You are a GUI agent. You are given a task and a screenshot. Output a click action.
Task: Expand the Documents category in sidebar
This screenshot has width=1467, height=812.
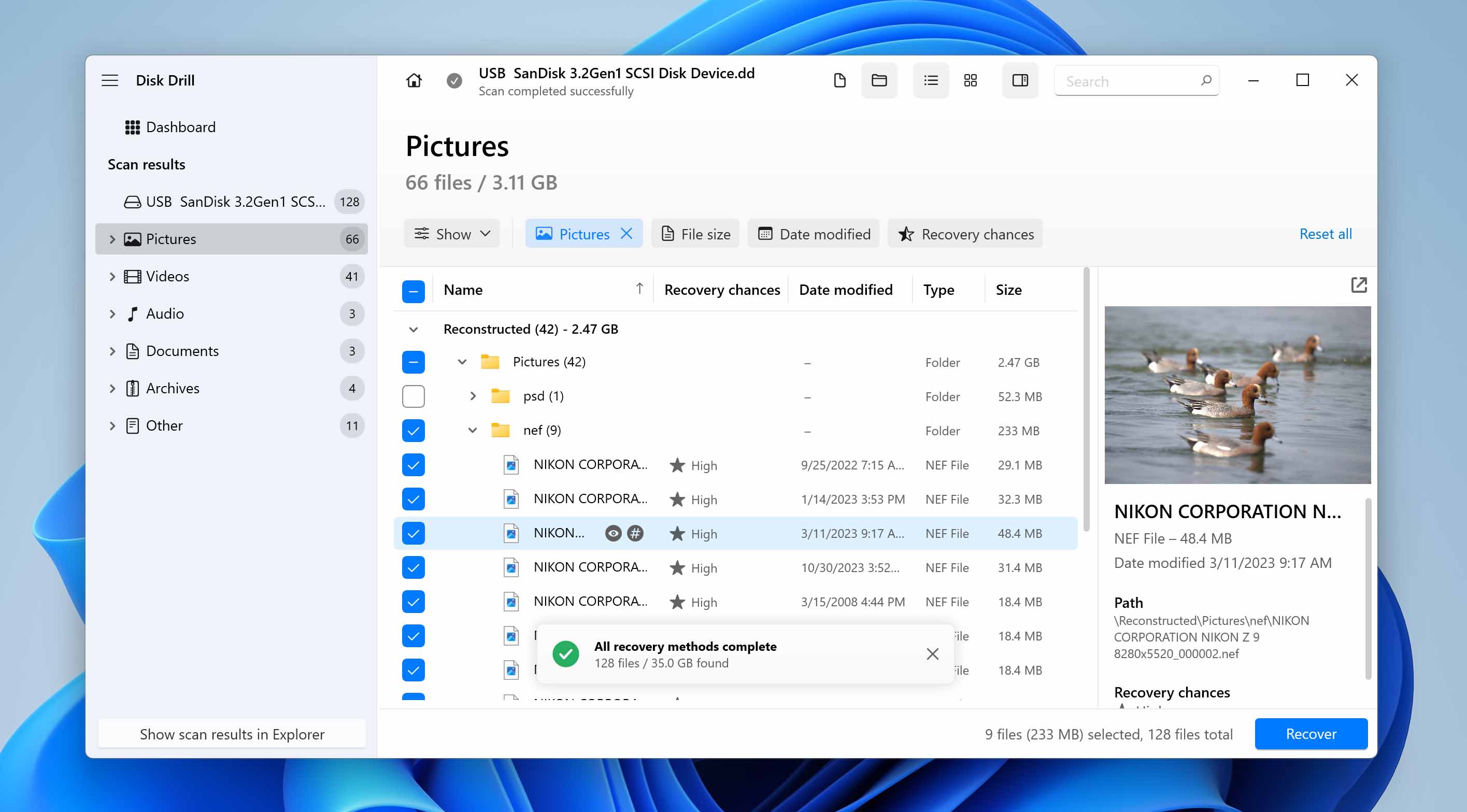pyautogui.click(x=112, y=351)
